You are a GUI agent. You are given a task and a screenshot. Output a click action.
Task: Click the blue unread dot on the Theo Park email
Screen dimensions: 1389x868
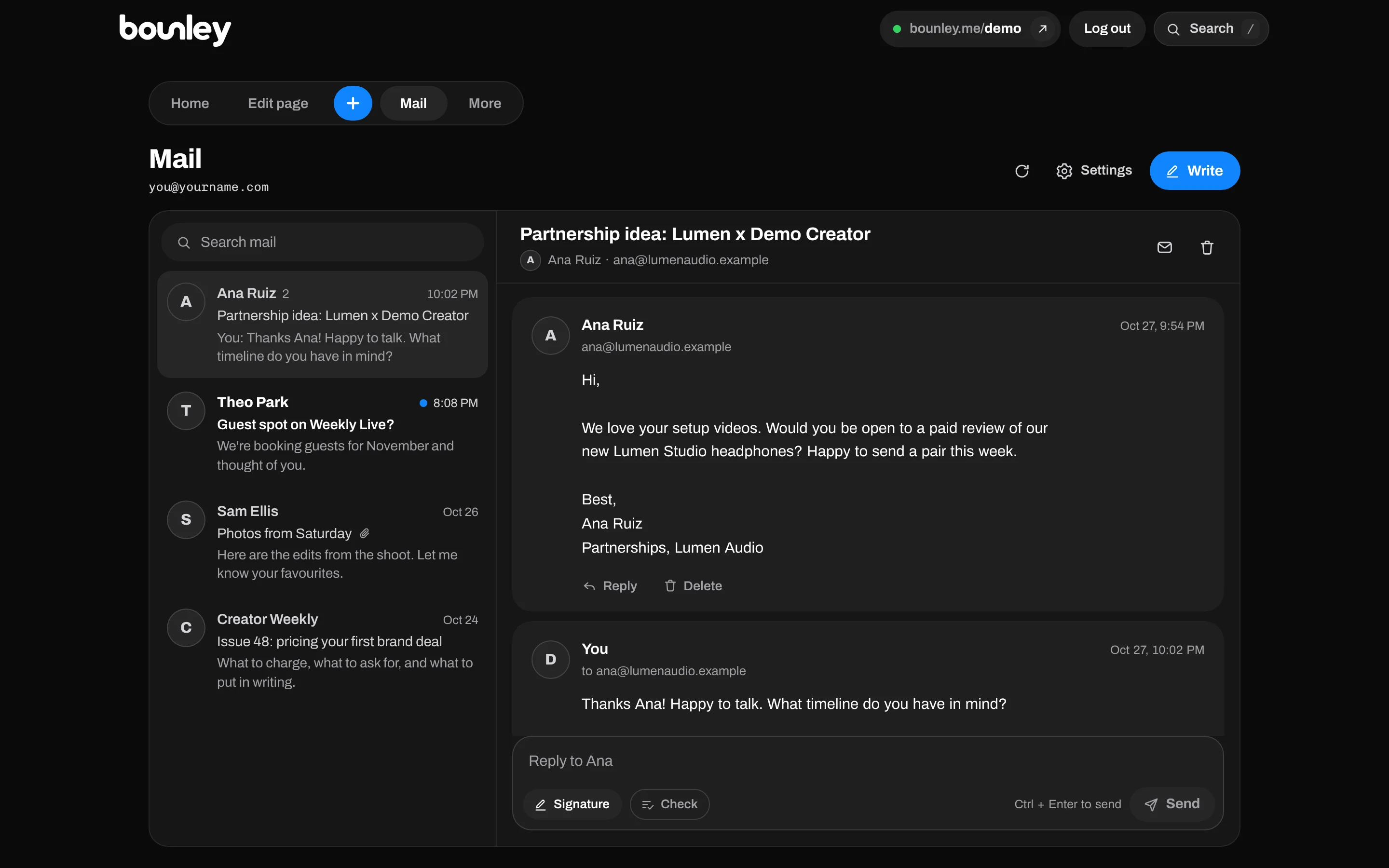(x=423, y=403)
